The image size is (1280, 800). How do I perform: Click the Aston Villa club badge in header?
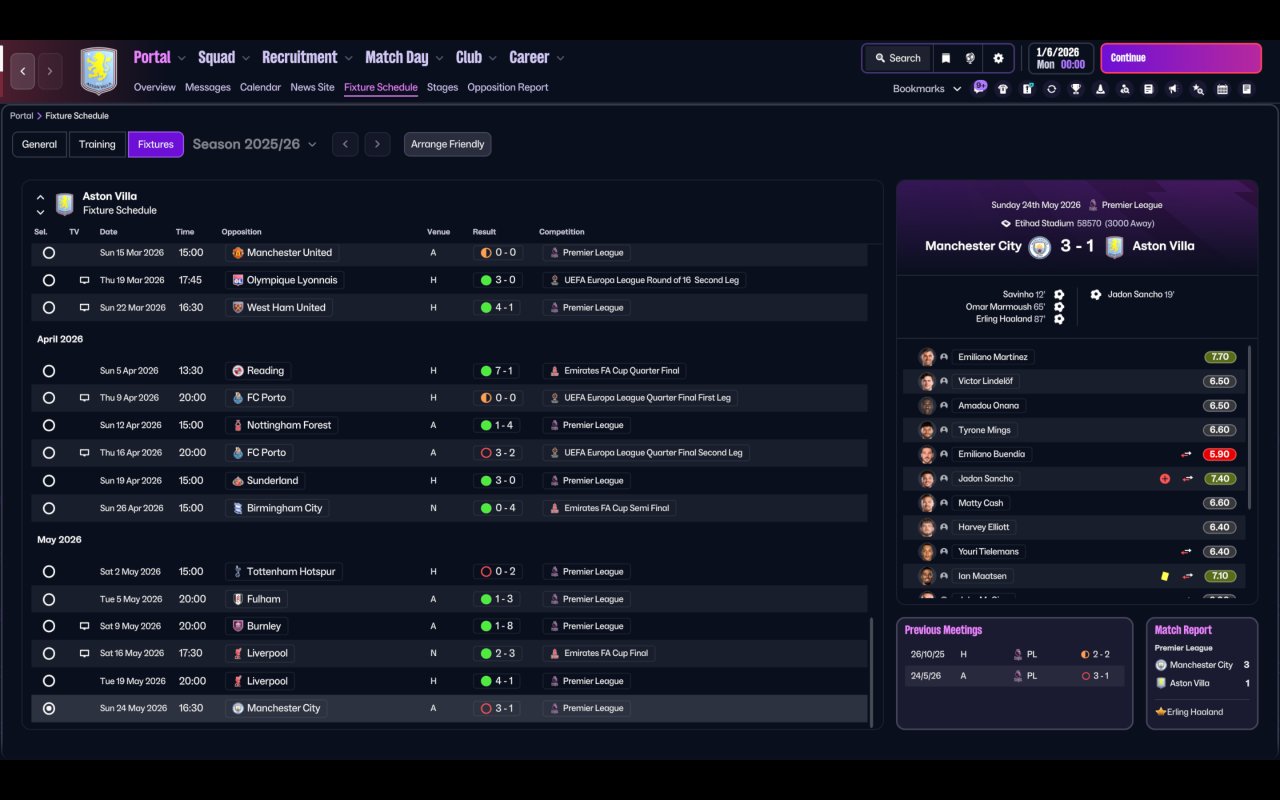(x=98, y=71)
